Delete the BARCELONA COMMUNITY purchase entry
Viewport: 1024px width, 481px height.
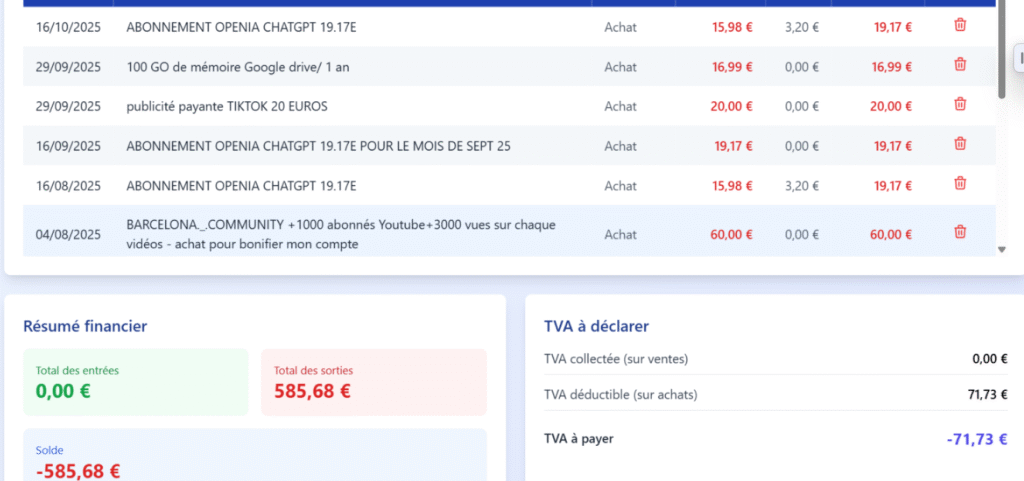click(960, 232)
